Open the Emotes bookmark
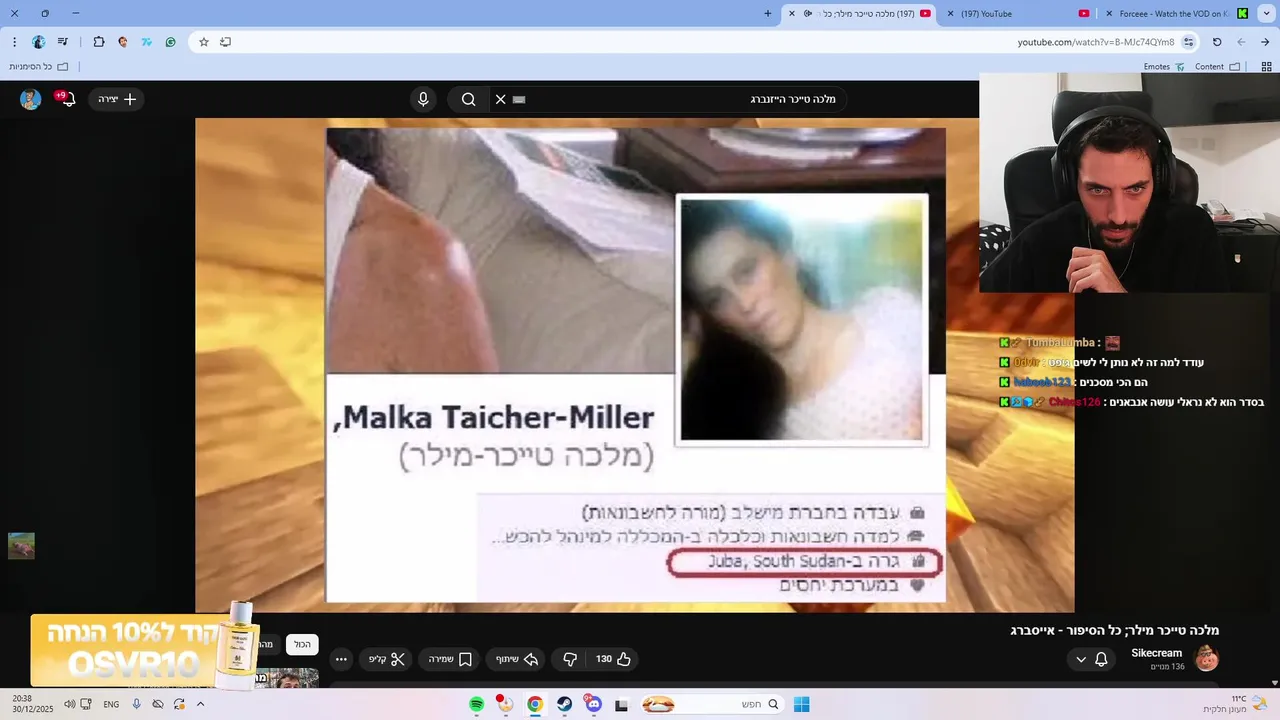The height and width of the screenshot is (720, 1280). pos(1164,67)
